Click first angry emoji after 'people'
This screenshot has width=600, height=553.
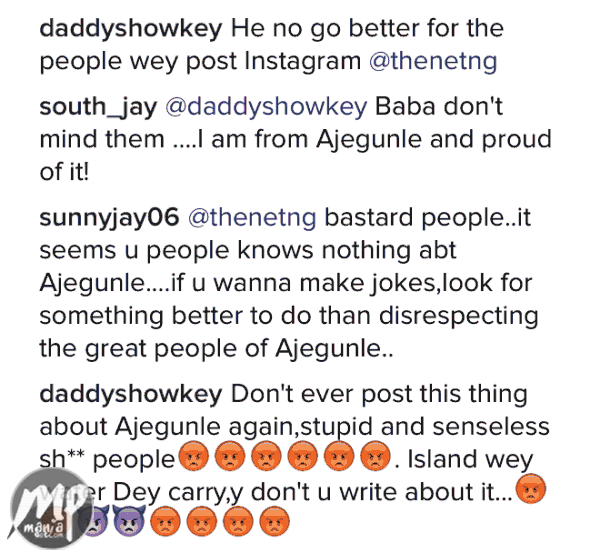[x=194, y=455]
